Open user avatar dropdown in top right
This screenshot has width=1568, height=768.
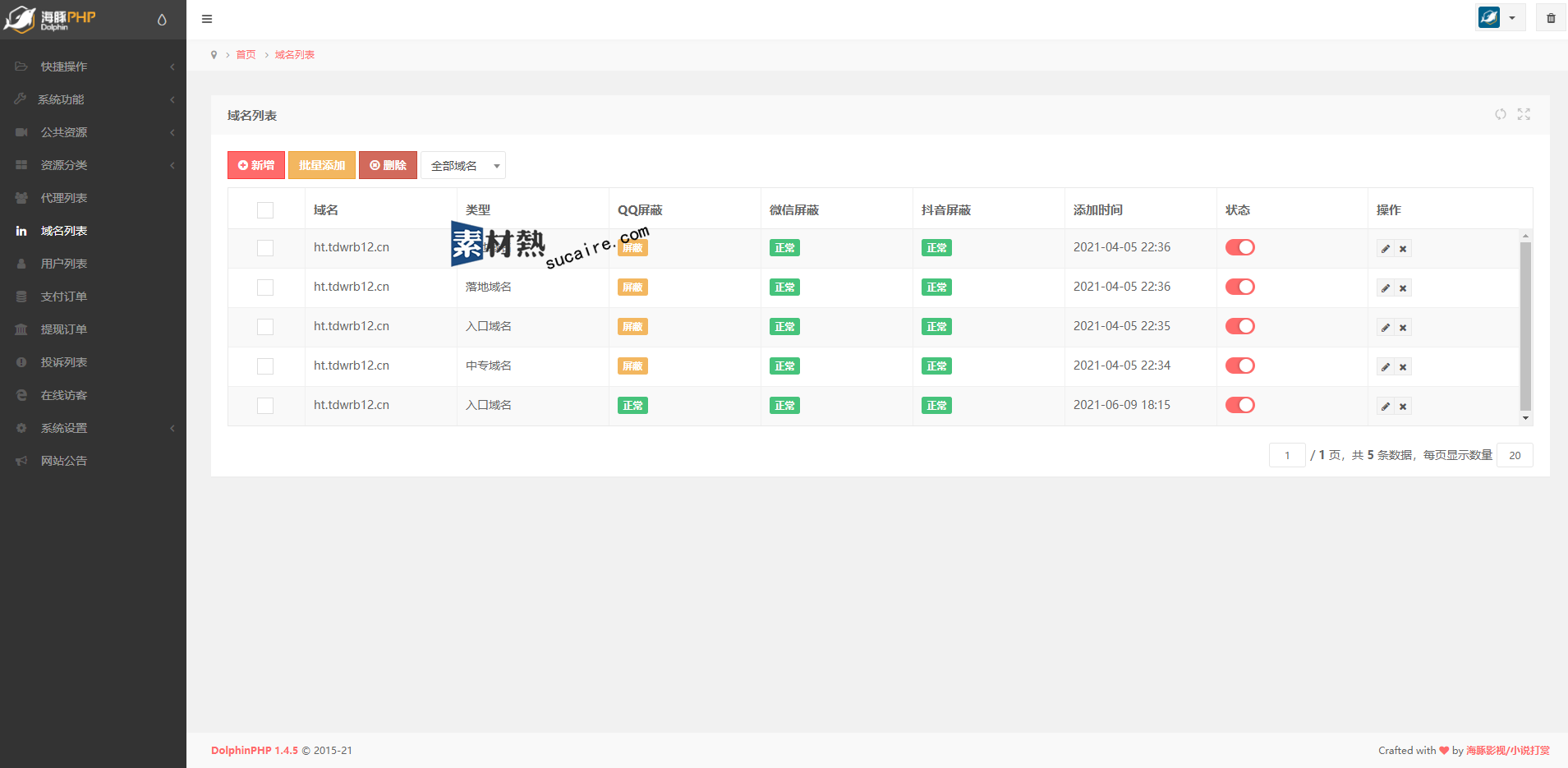point(1500,18)
